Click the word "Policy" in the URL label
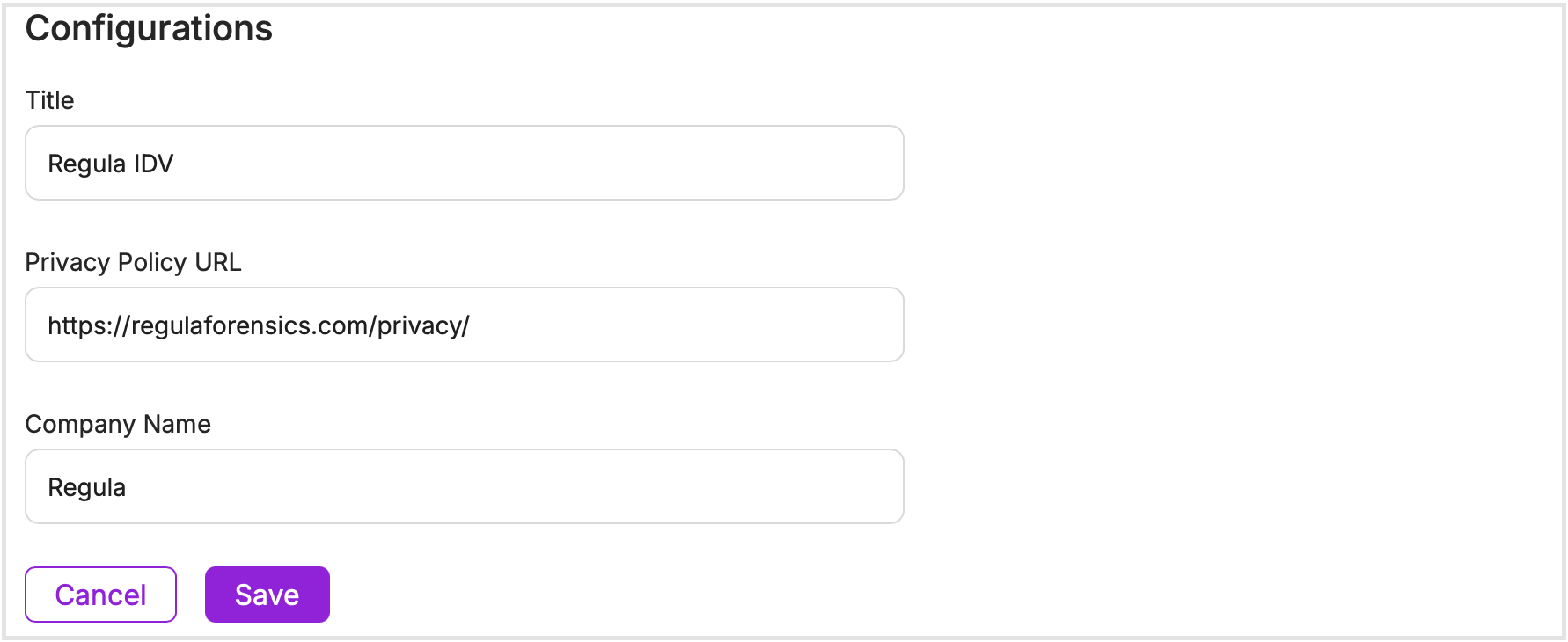The height and width of the screenshot is (642, 1568). point(152,262)
